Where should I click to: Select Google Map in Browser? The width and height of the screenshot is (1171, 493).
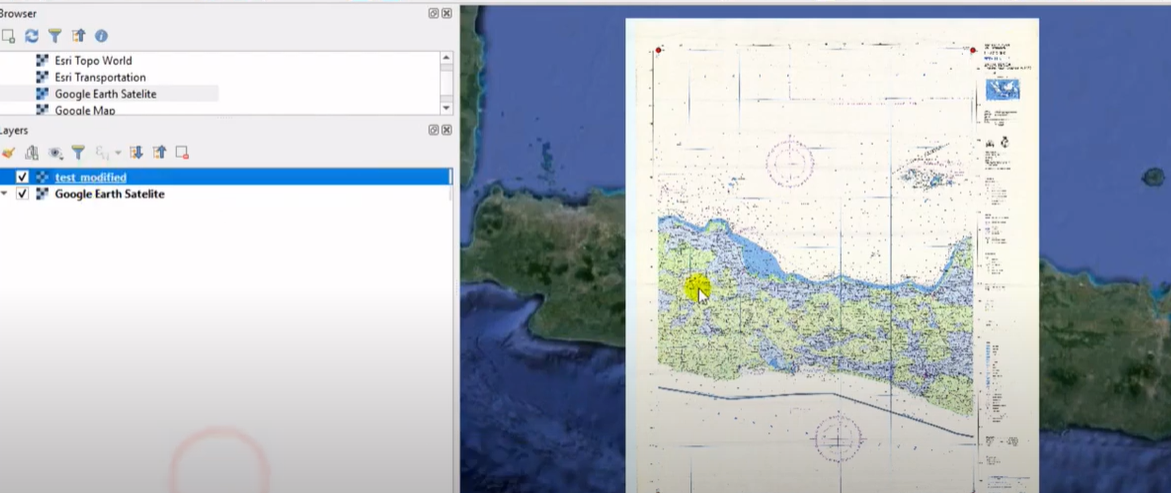(84, 110)
